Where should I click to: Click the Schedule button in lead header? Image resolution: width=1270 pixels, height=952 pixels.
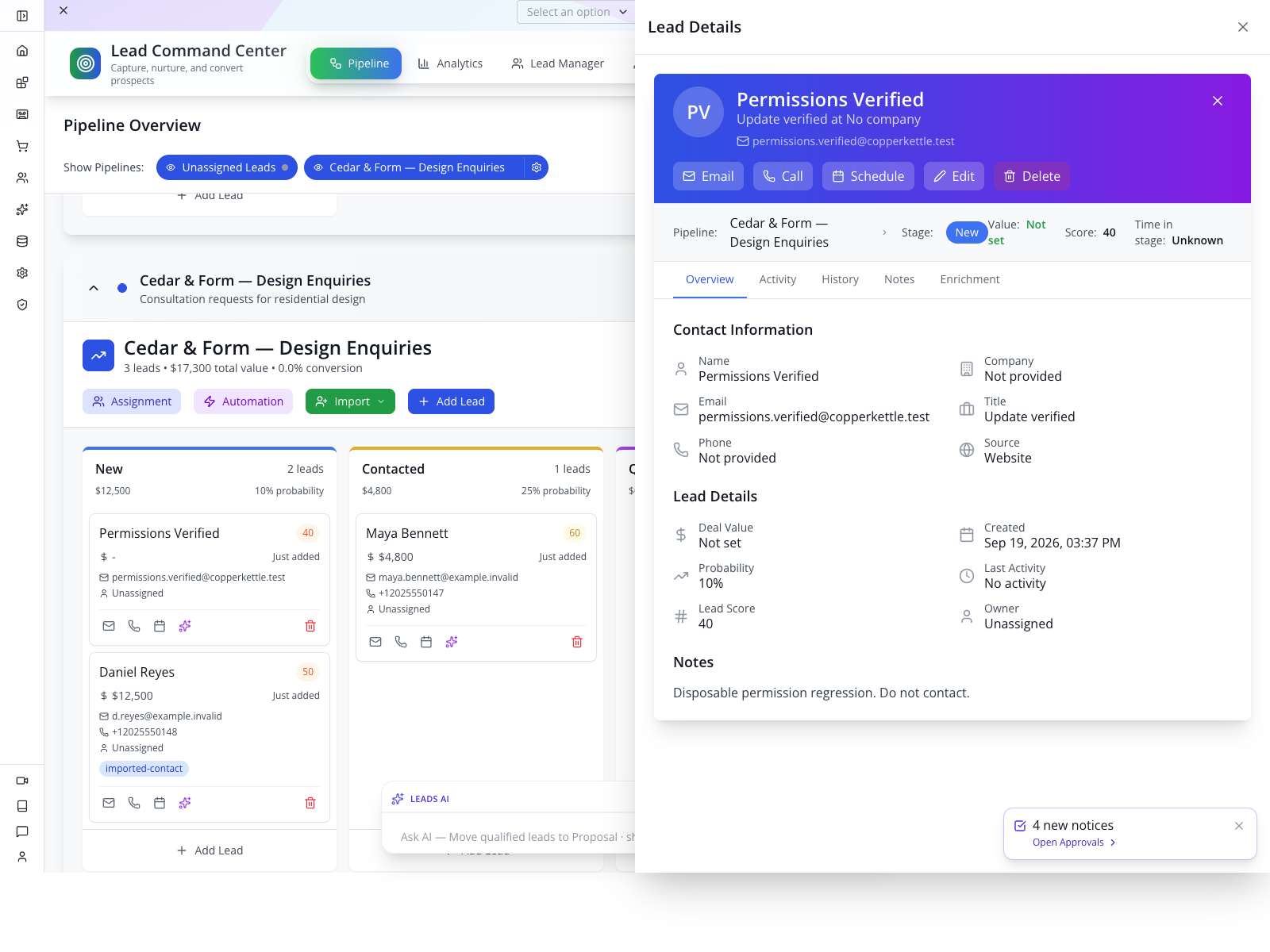click(x=868, y=176)
